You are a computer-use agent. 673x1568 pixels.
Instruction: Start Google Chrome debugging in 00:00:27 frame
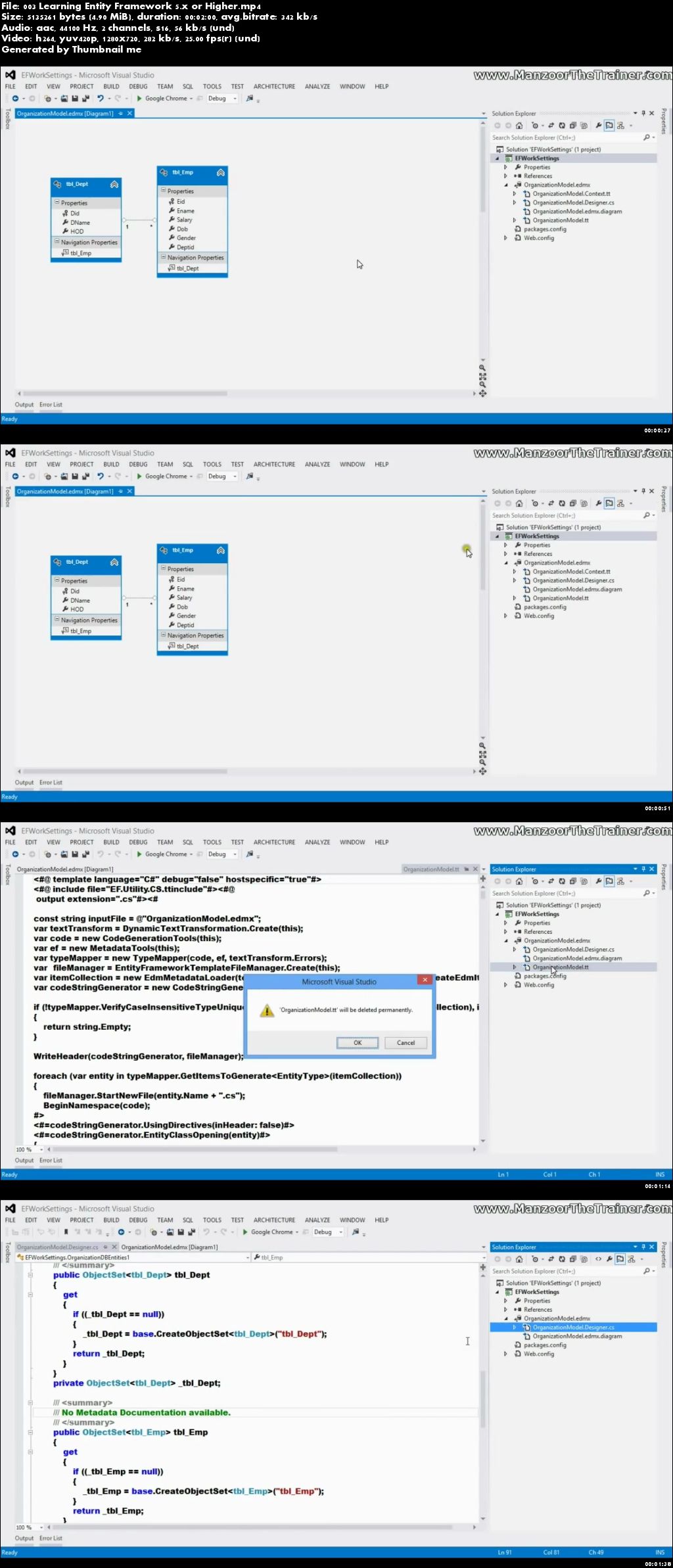tap(162, 99)
